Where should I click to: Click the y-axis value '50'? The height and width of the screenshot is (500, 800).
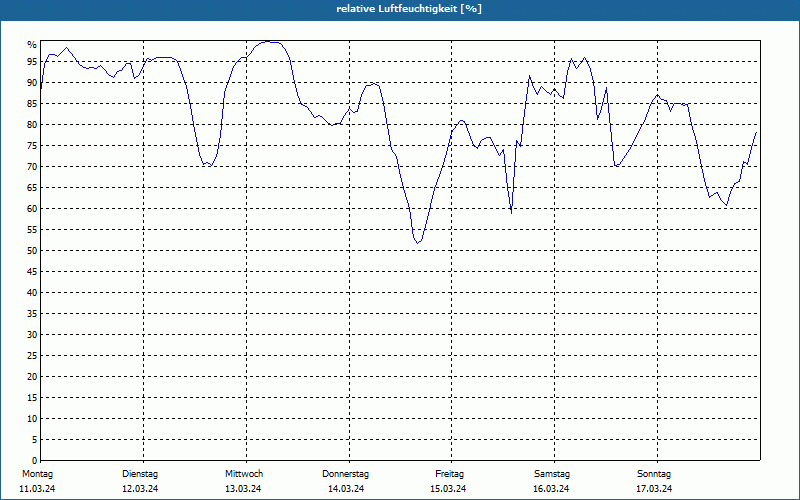coord(32,251)
